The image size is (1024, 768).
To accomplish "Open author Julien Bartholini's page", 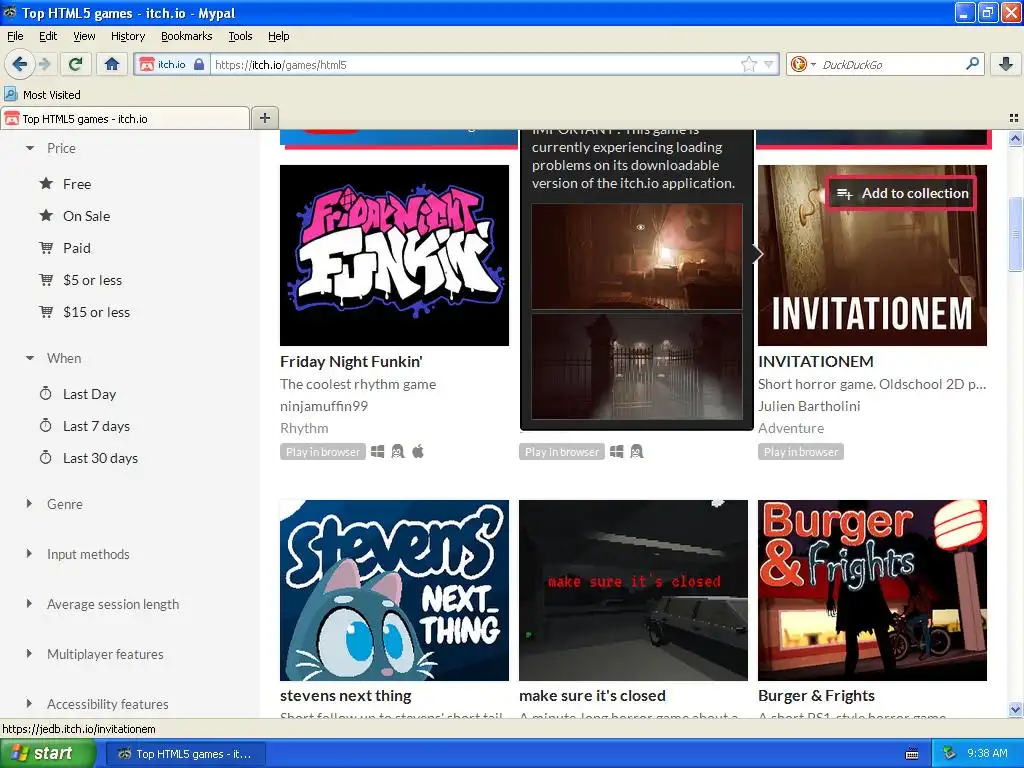I will [809, 406].
